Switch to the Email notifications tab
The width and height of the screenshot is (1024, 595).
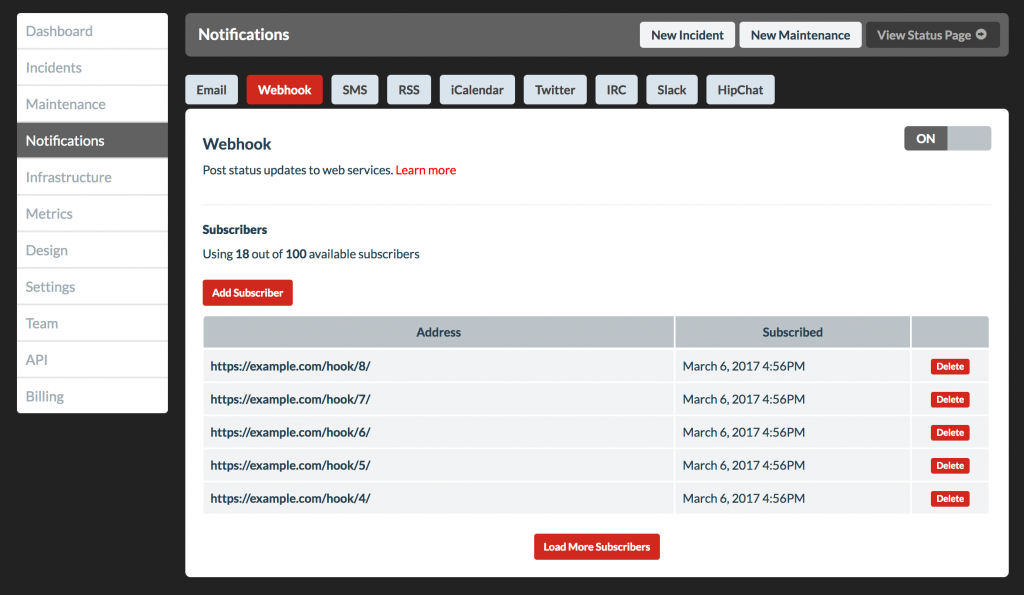tap(211, 89)
